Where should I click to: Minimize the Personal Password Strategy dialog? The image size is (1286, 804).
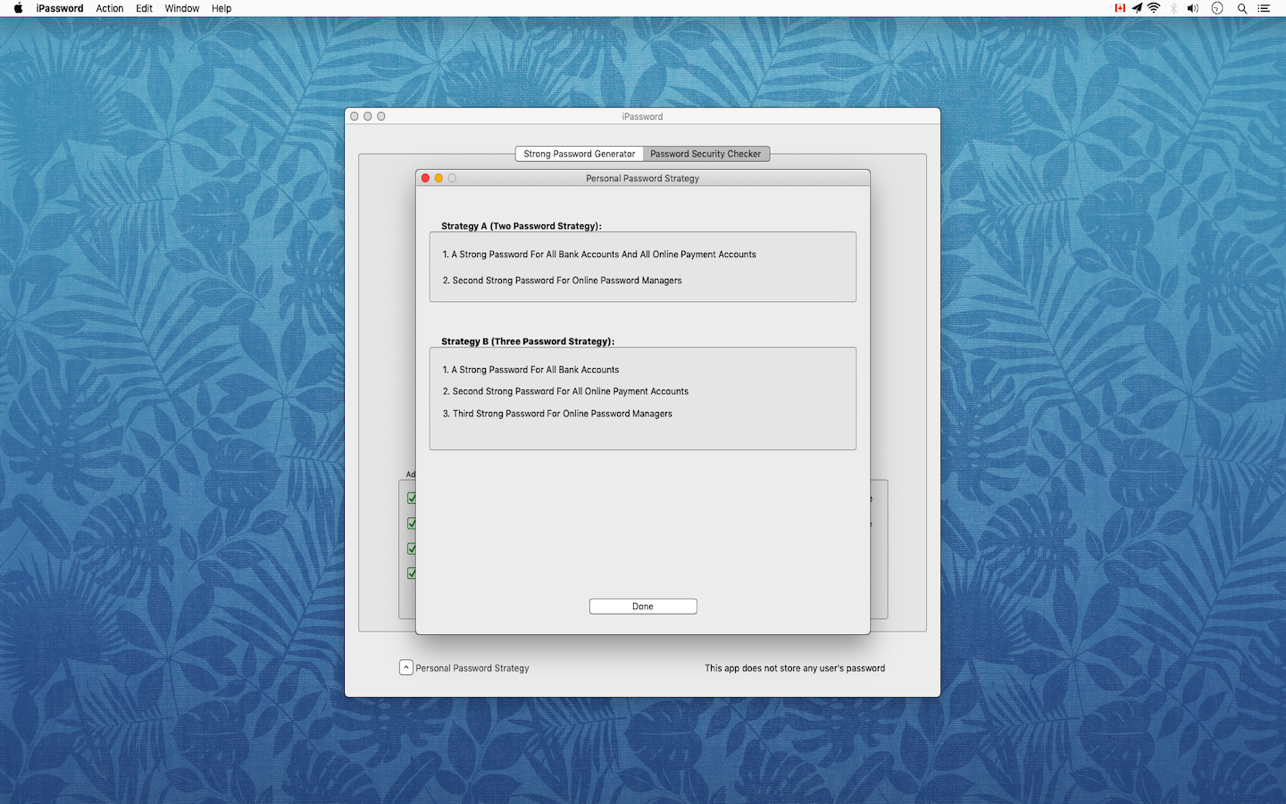pos(438,178)
